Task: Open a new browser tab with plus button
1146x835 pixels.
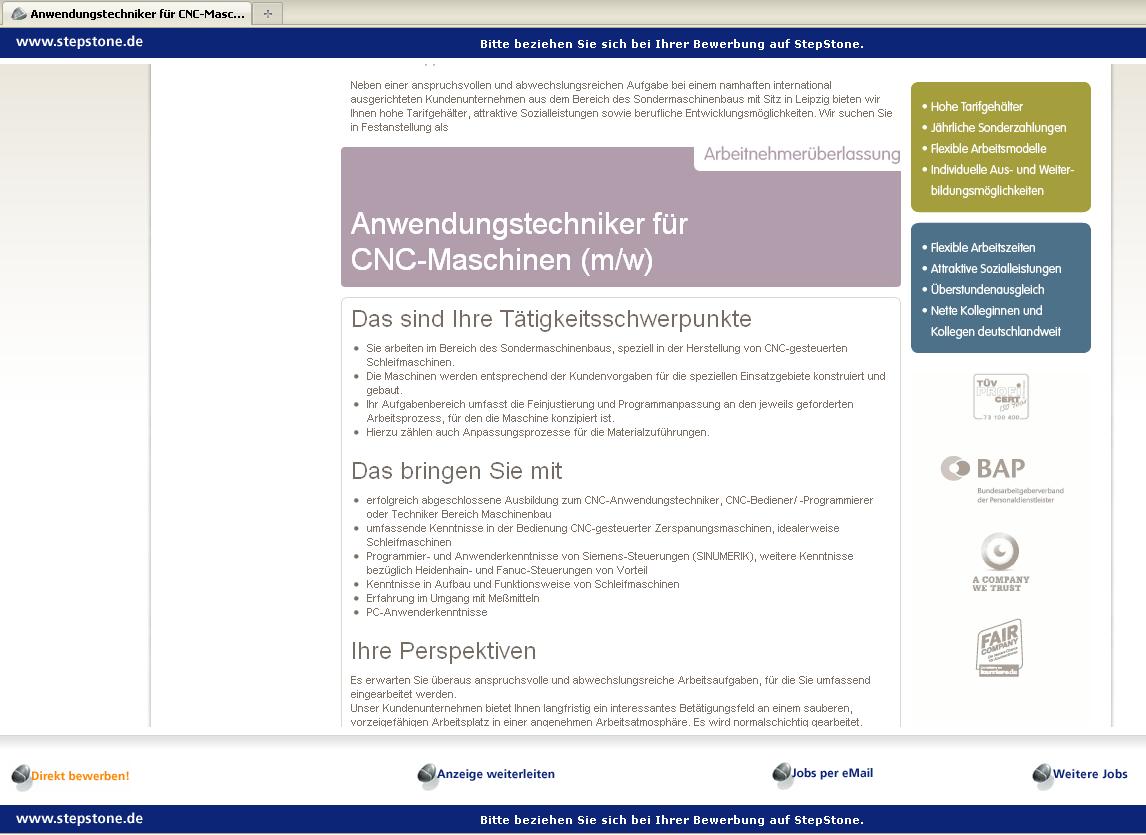Action: 267,13
